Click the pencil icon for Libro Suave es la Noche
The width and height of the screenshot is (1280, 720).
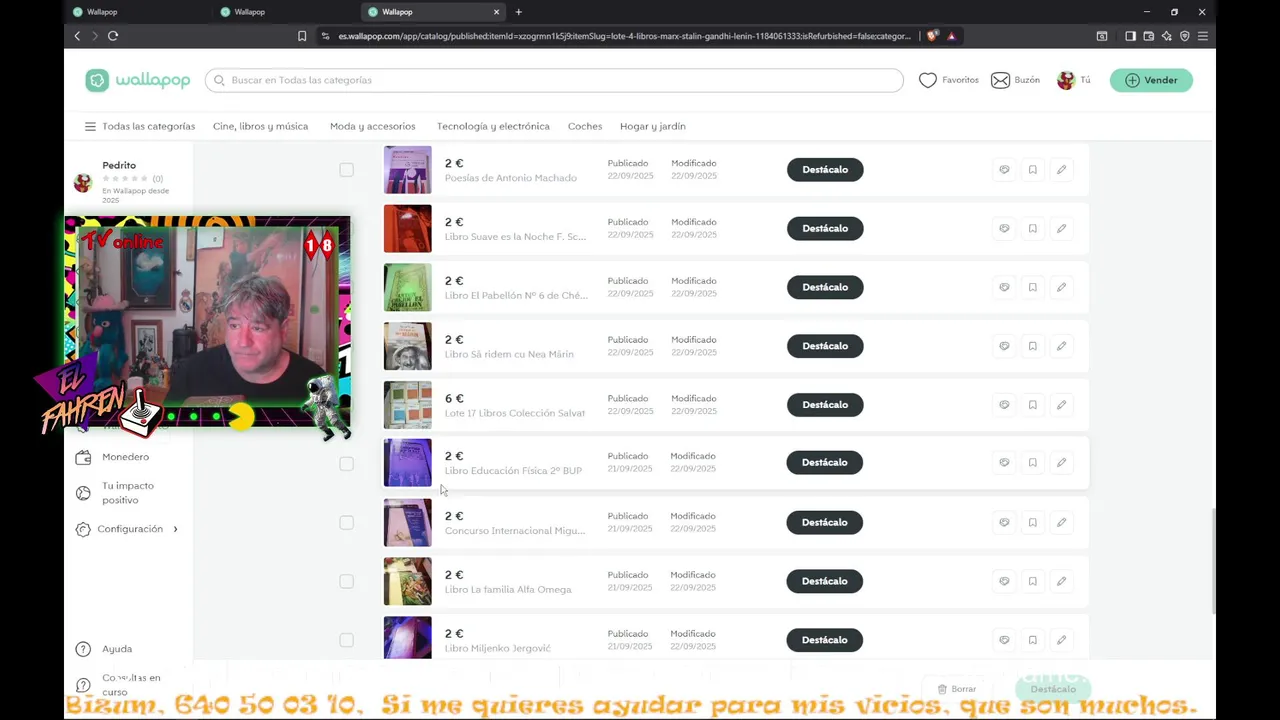[x=1061, y=229]
